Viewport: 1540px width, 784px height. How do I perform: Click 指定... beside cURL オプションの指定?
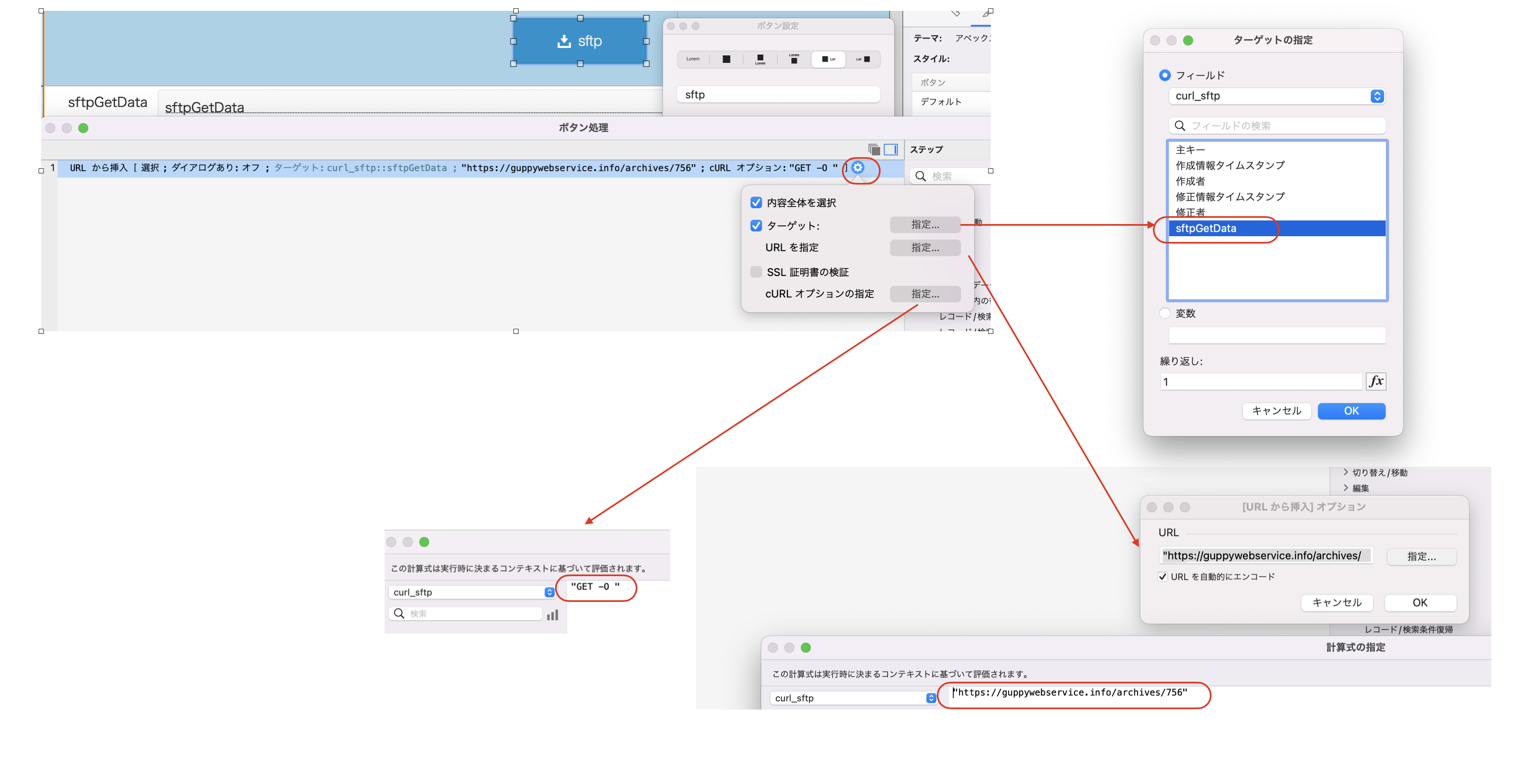point(925,293)
